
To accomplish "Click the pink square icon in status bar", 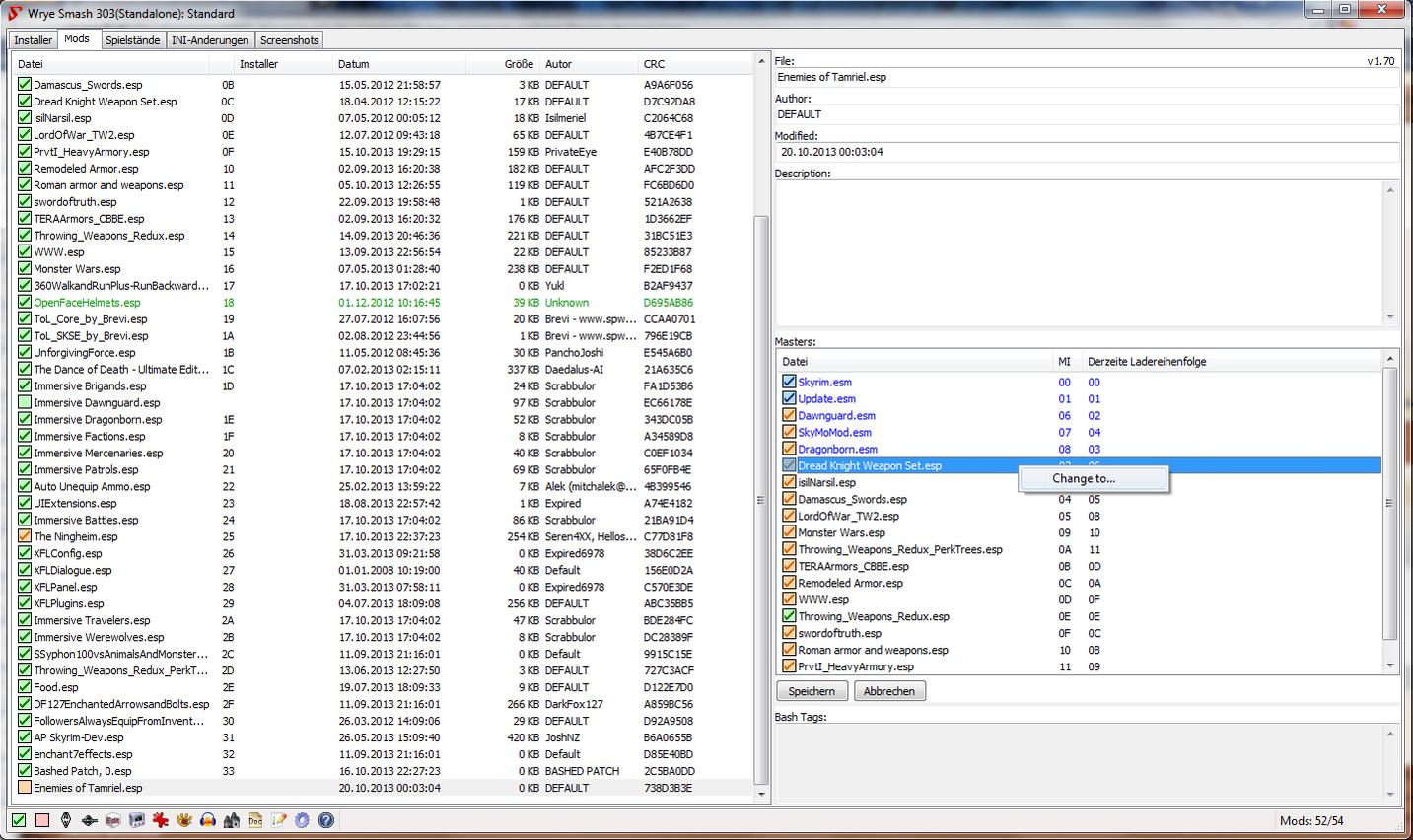I will point(42,820).
